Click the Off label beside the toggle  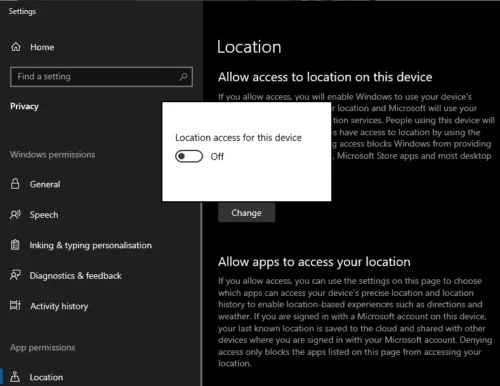click(217, 156)
